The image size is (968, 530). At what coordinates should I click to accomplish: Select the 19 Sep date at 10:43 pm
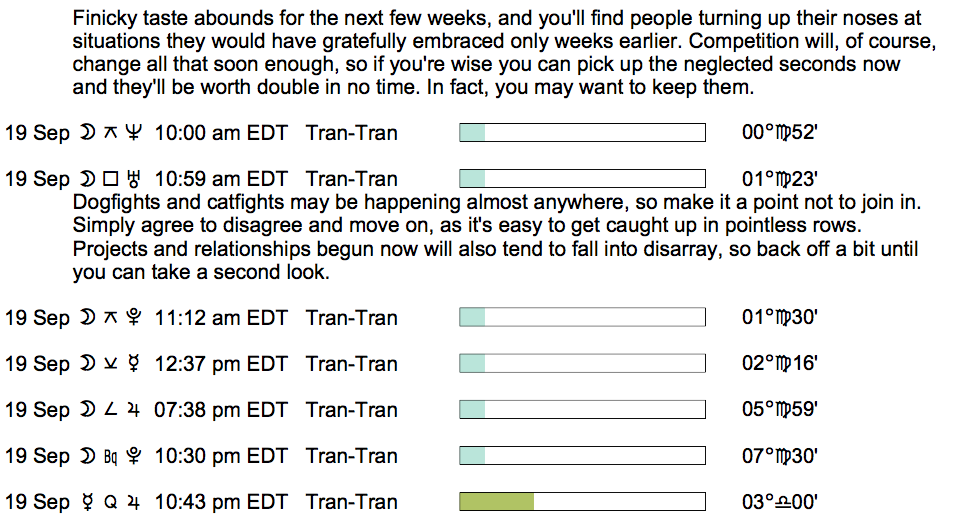pyautogui.click(x=37, y=502)
